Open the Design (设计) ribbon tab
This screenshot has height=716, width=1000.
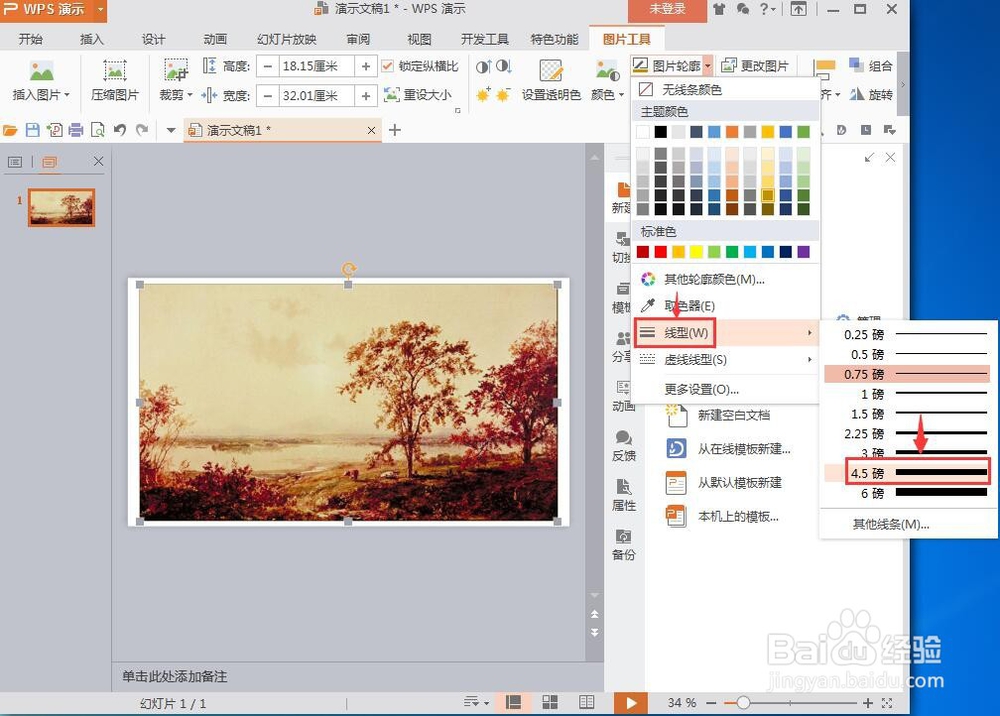pos(153,40)
